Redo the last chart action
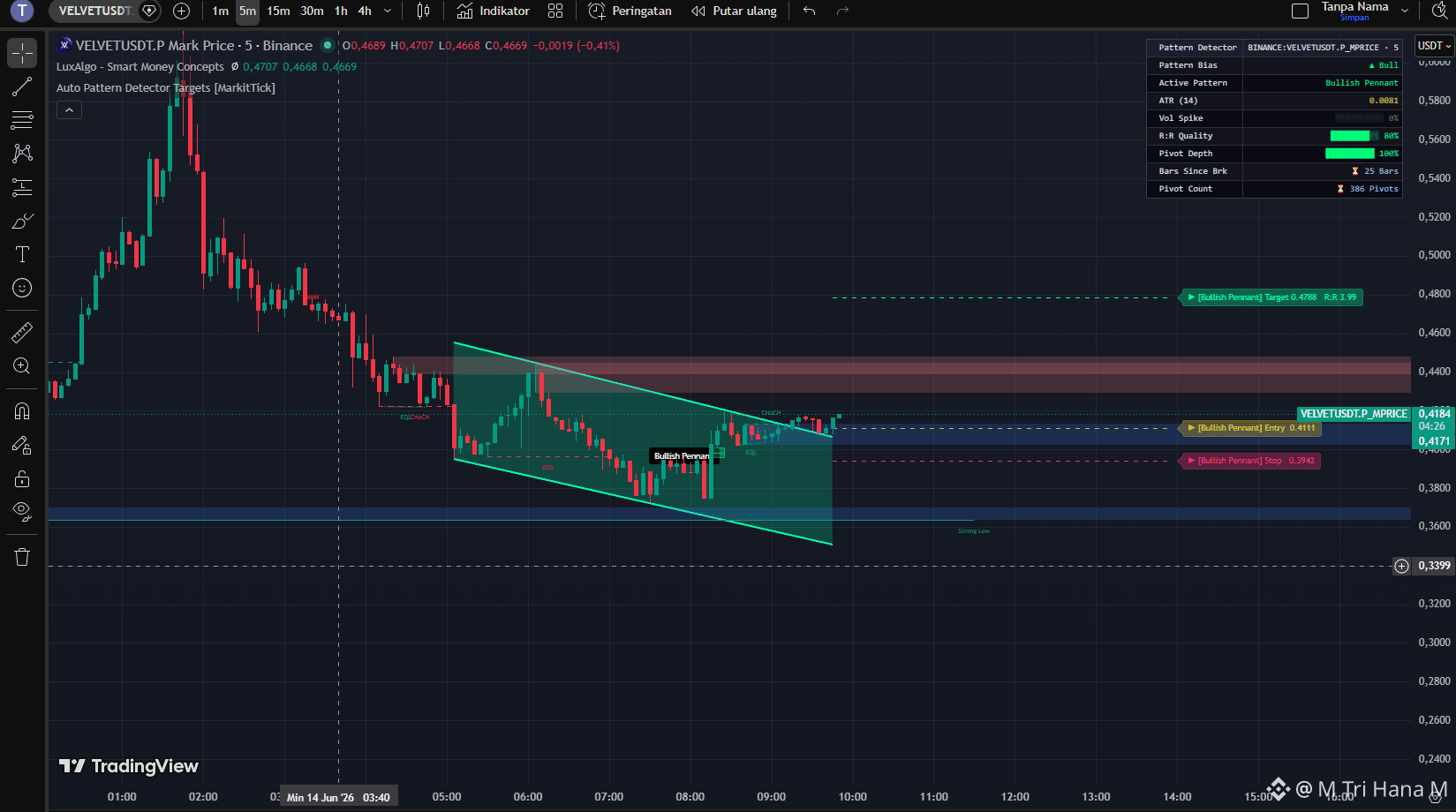This screenshot has width=1456, height=812. [x=842, y=11]
